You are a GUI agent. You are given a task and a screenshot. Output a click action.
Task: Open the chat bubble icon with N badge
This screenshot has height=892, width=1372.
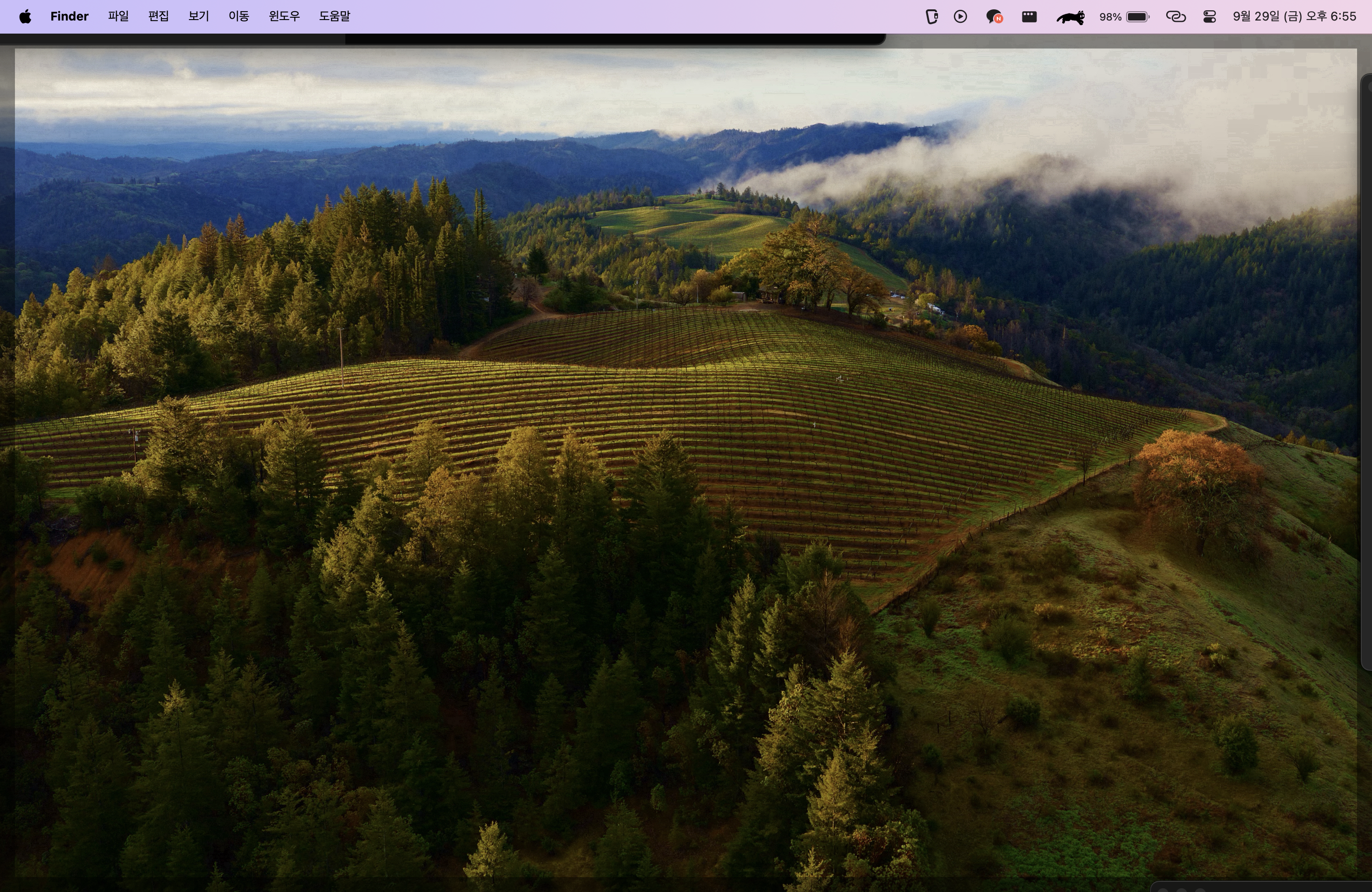pos(994,17)
